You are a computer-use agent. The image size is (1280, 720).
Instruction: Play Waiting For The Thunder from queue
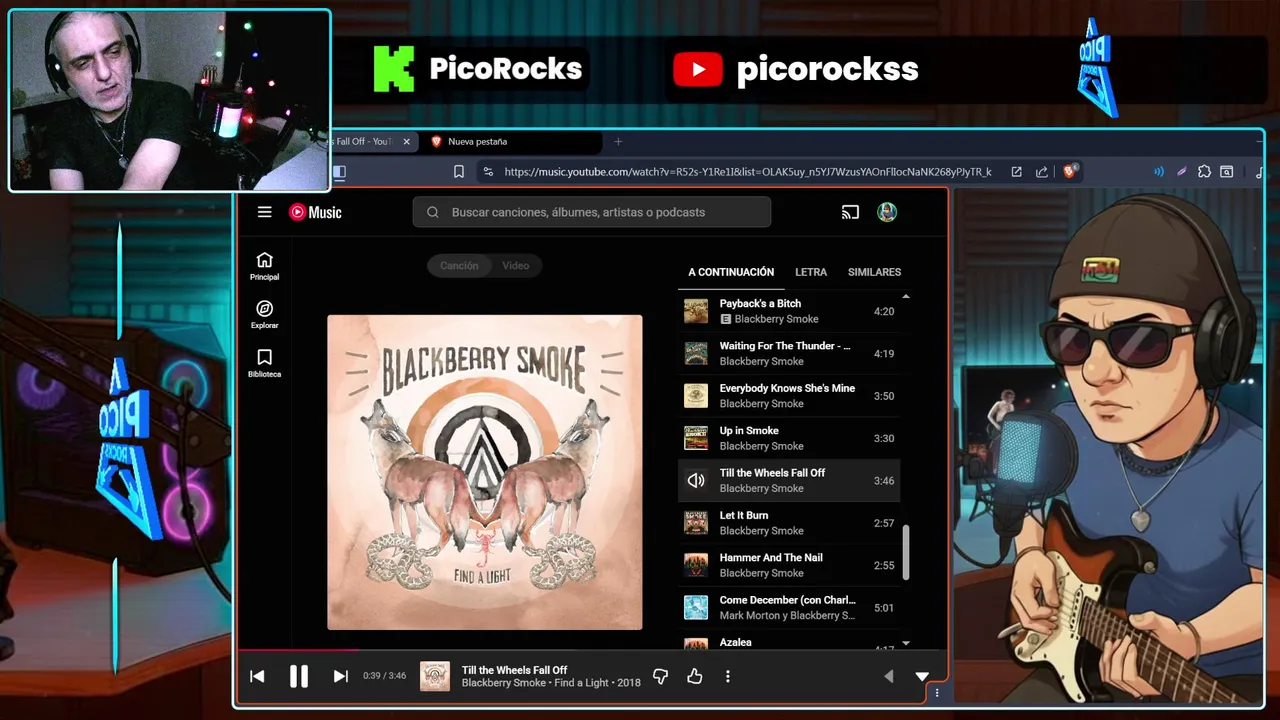(x=789, y=353)
